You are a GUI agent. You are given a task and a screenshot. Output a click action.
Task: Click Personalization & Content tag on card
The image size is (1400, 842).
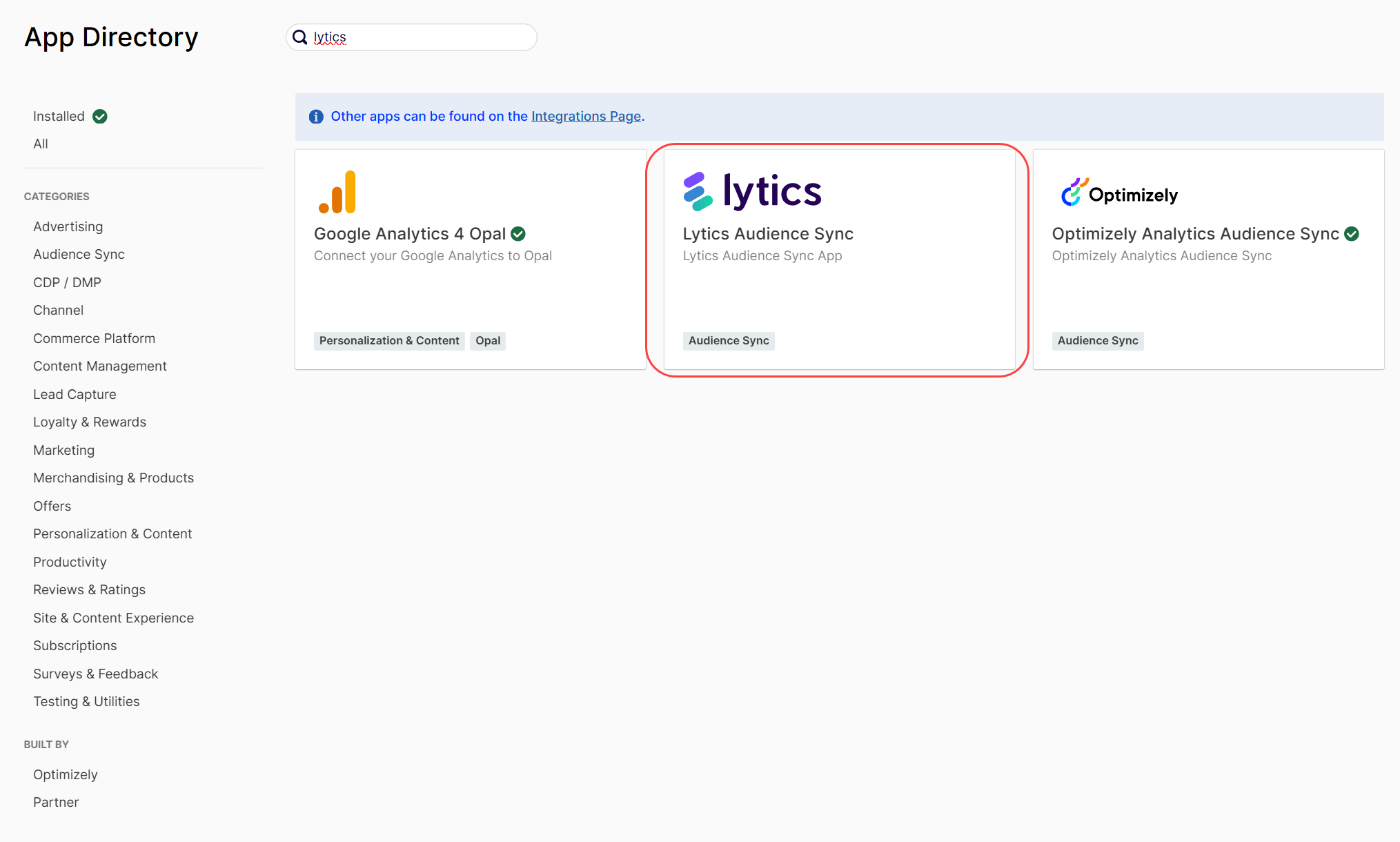[x=389, y=341]
